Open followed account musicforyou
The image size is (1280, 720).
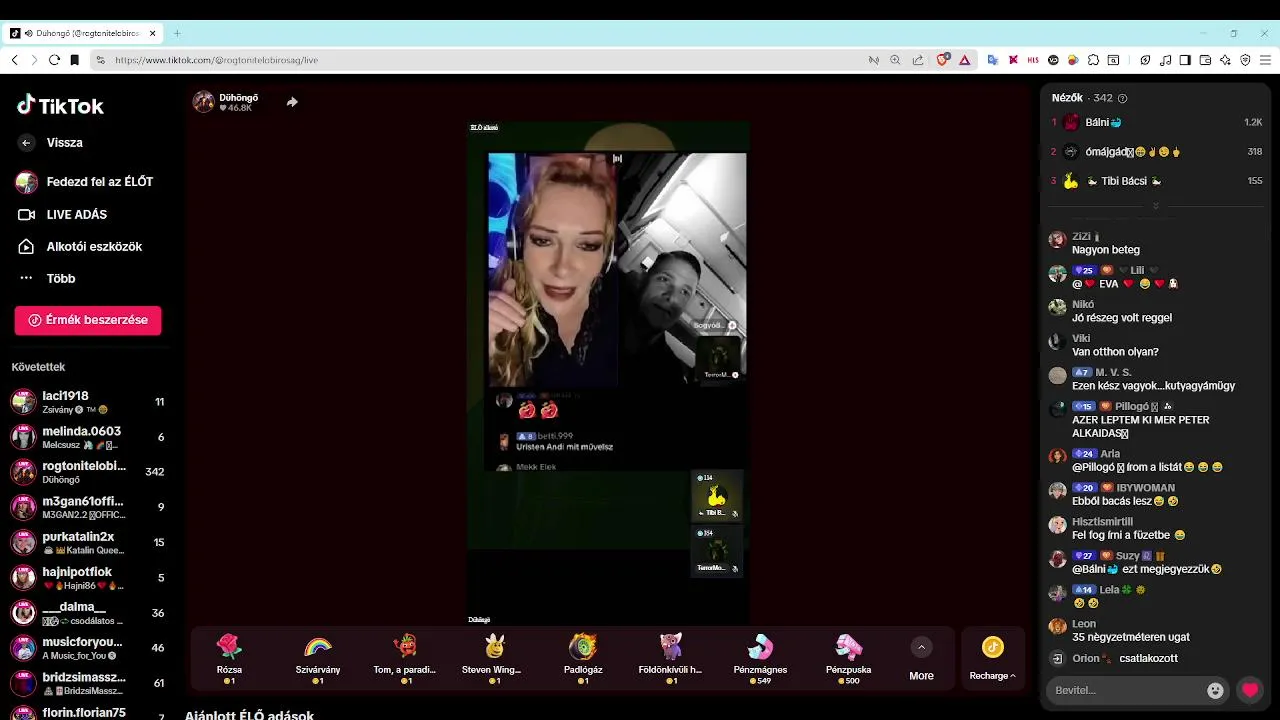pos(88,648)
